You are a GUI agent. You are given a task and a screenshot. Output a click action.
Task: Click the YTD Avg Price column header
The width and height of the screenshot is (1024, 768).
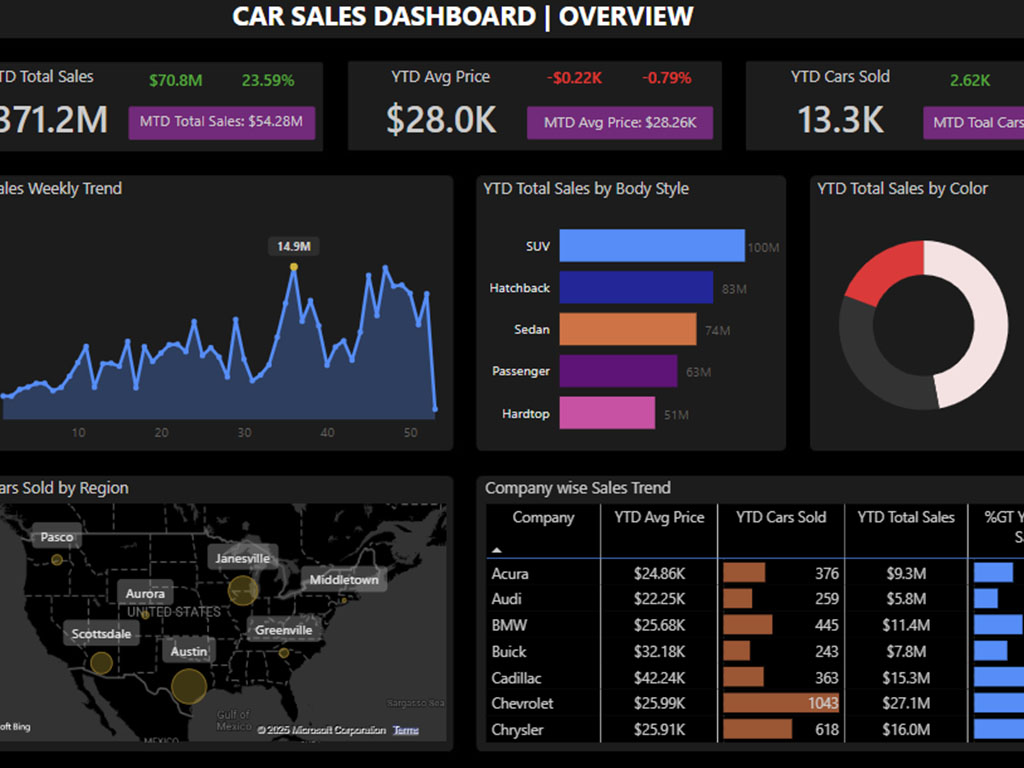point(659,517)
